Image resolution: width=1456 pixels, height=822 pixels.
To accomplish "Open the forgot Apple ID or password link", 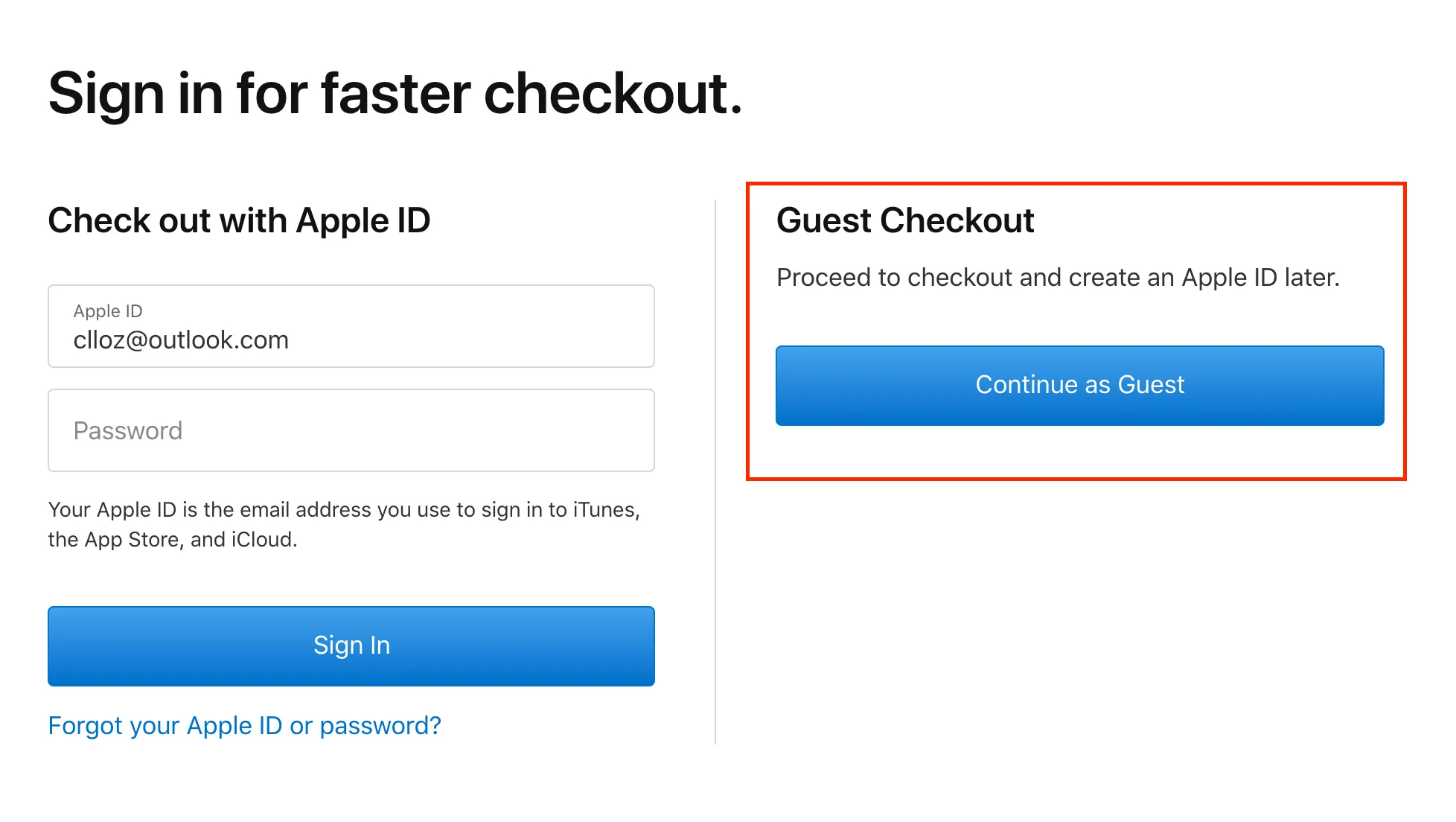I will pos(244,725).
